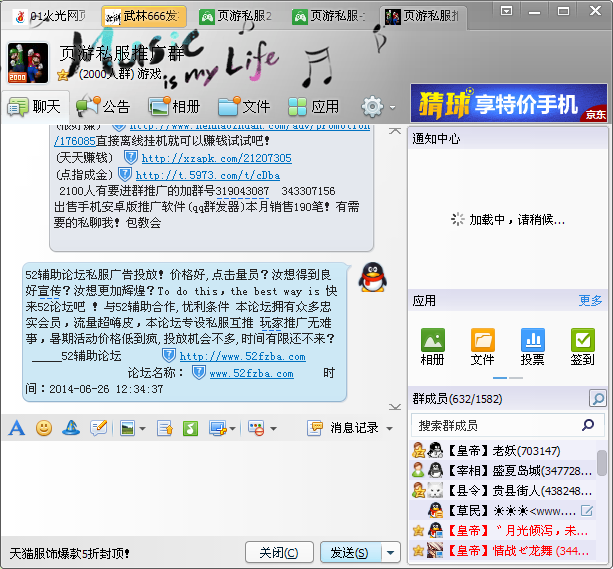
Task: Click the share file icon in the chat toolbar
Action: coord(165,428)
